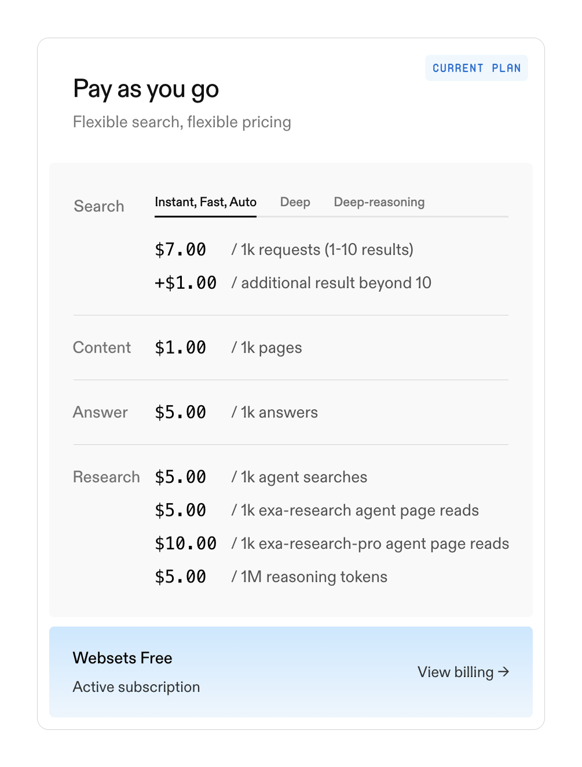
Task: Click the 1k exa-research agent page reads text
Action: click(355, 510)
